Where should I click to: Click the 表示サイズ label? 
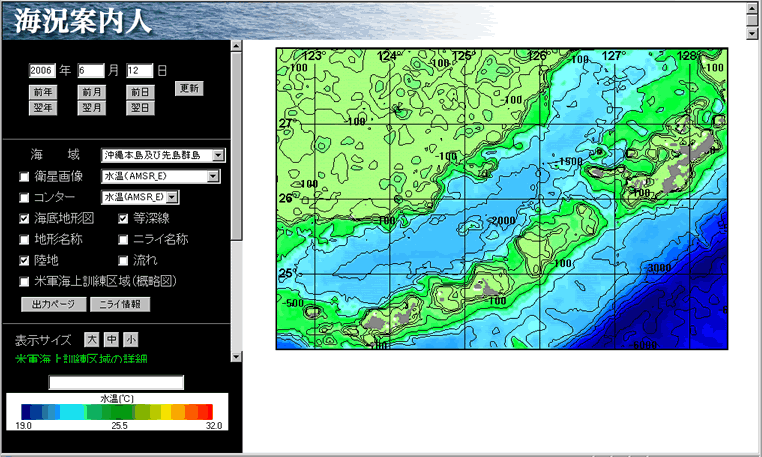pyautogui.click(x=43, y=340)
